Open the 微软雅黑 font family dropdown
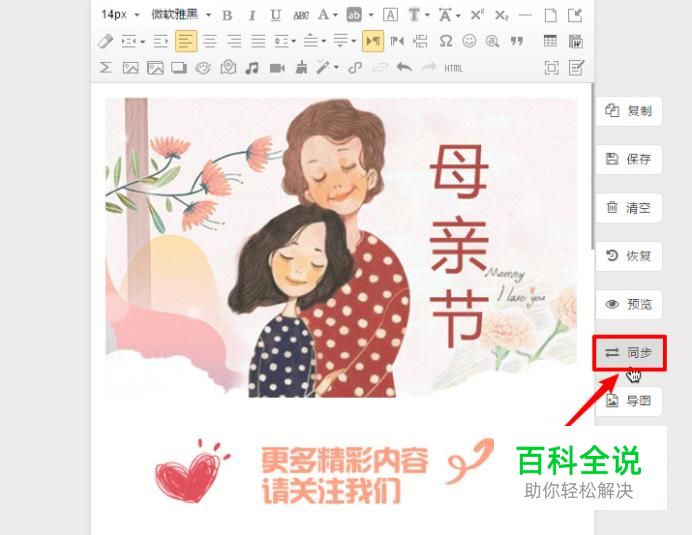 click(181, 15)
